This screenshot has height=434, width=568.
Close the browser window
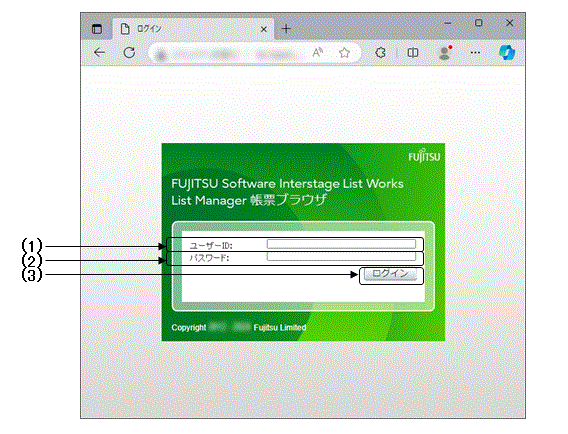pyautogui.click(x=509, y=23)
